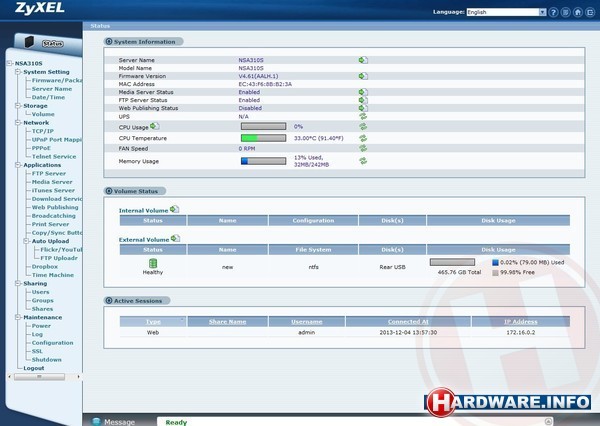Open Shutdown under Maintenance
Viewport: 600px width, 426px height.
point(46,360)
